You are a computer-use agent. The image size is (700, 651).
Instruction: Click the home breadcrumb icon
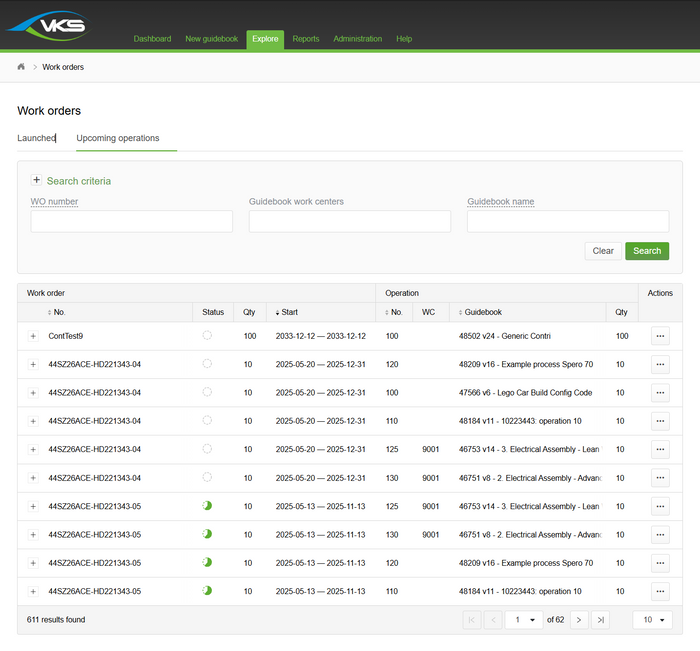(x=21, y=67)
